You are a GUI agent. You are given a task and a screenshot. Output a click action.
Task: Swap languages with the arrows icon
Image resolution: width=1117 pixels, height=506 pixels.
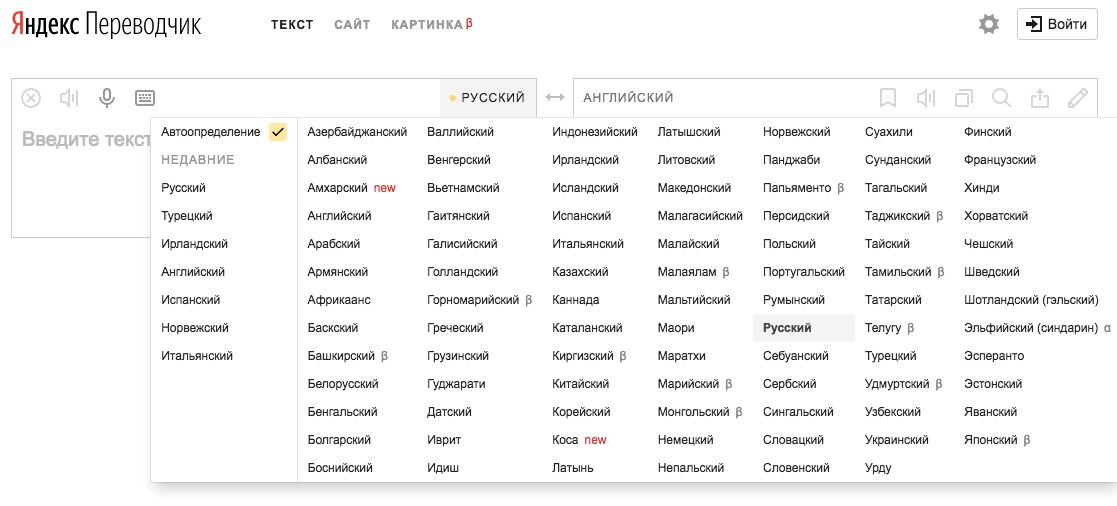555,98
